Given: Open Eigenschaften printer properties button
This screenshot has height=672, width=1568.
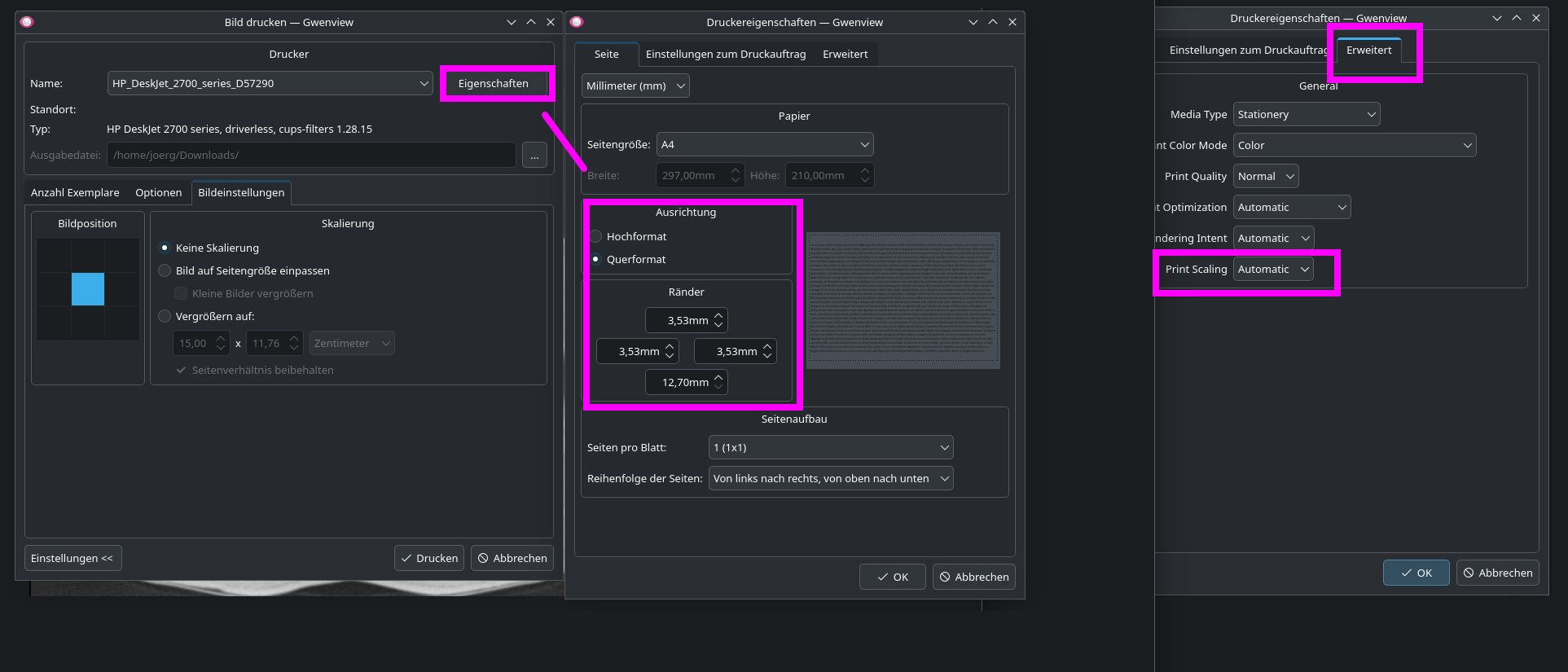Looking at the screenshot, I should click(x=494, y=83).
